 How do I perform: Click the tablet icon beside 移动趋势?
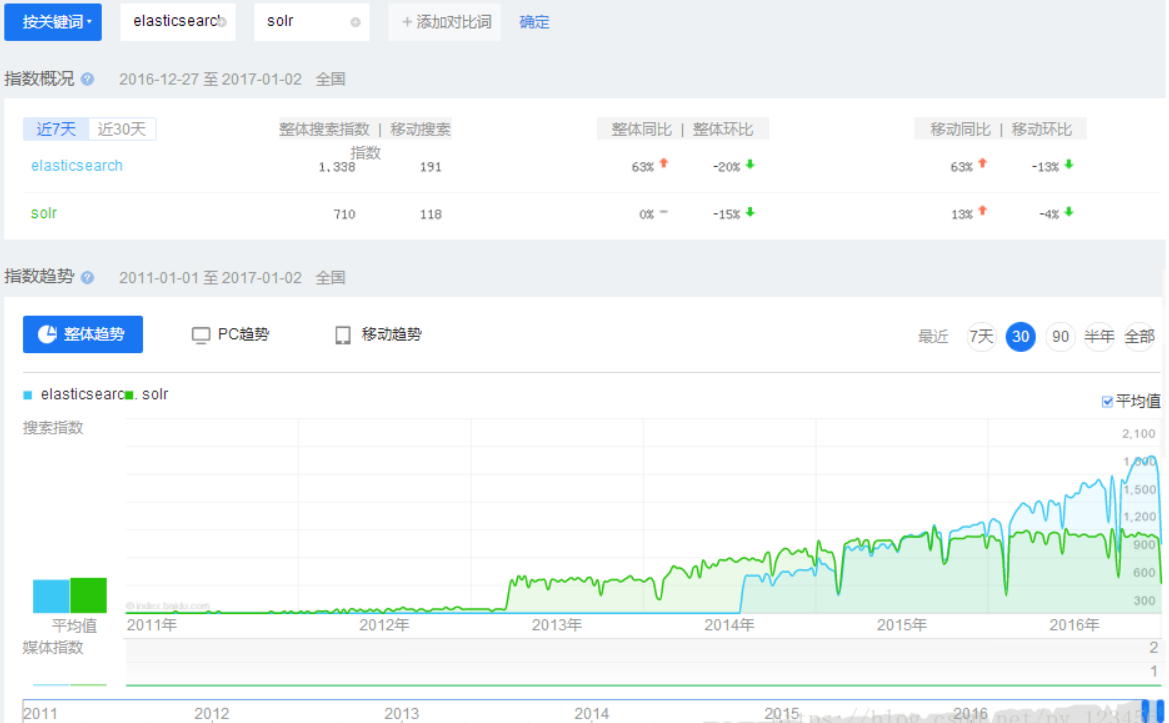(343, 335)
